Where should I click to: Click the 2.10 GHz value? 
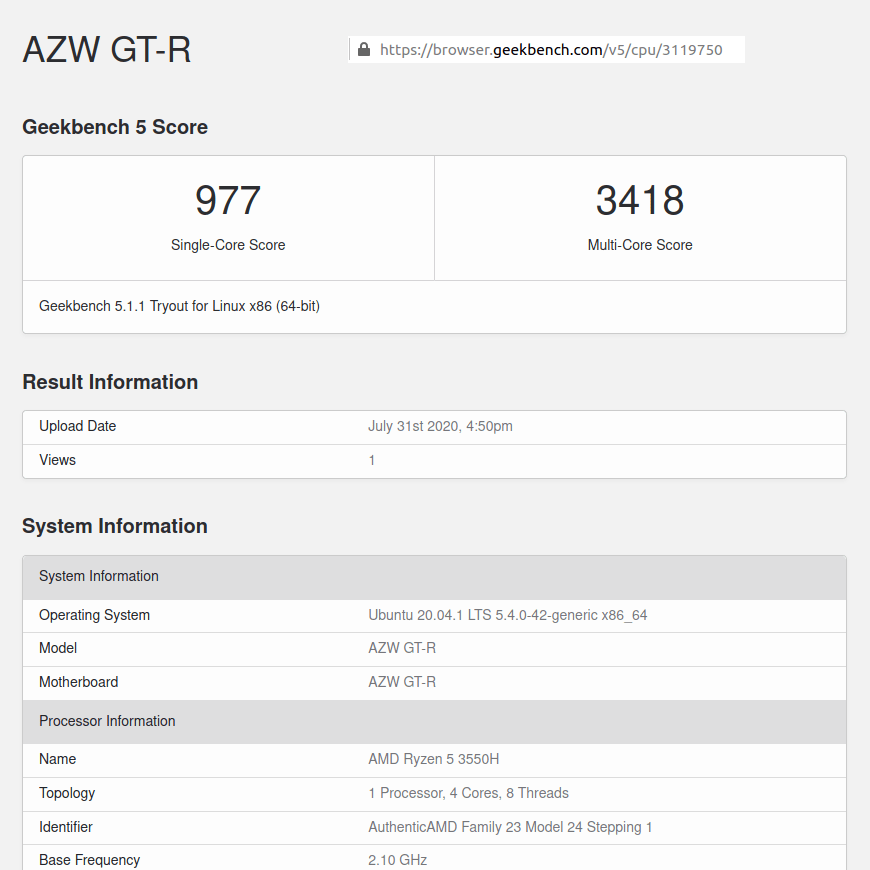pyautogui.click(x=398, y=860)
